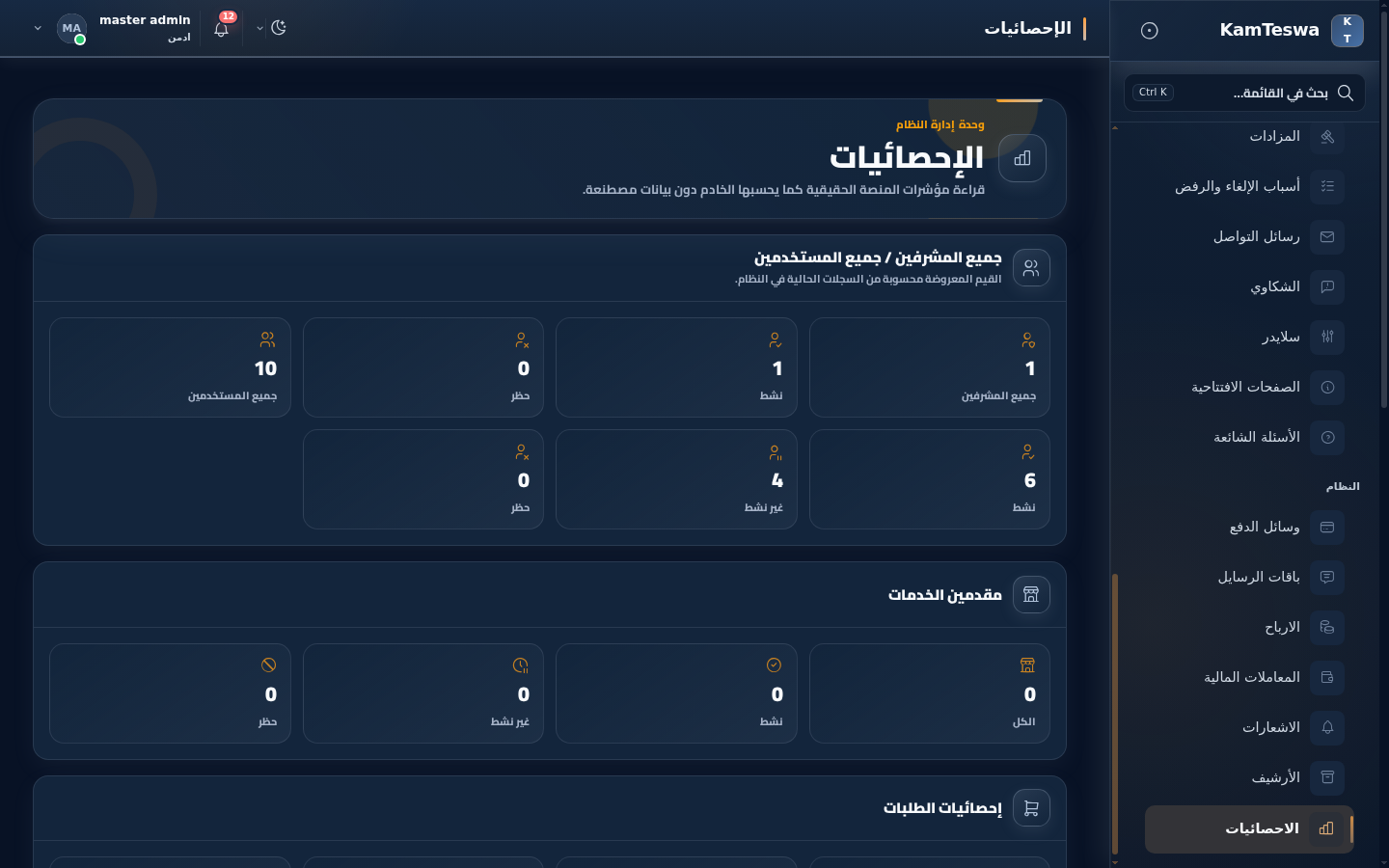Click the ban icon on the providers حظر card

(269, 665)
